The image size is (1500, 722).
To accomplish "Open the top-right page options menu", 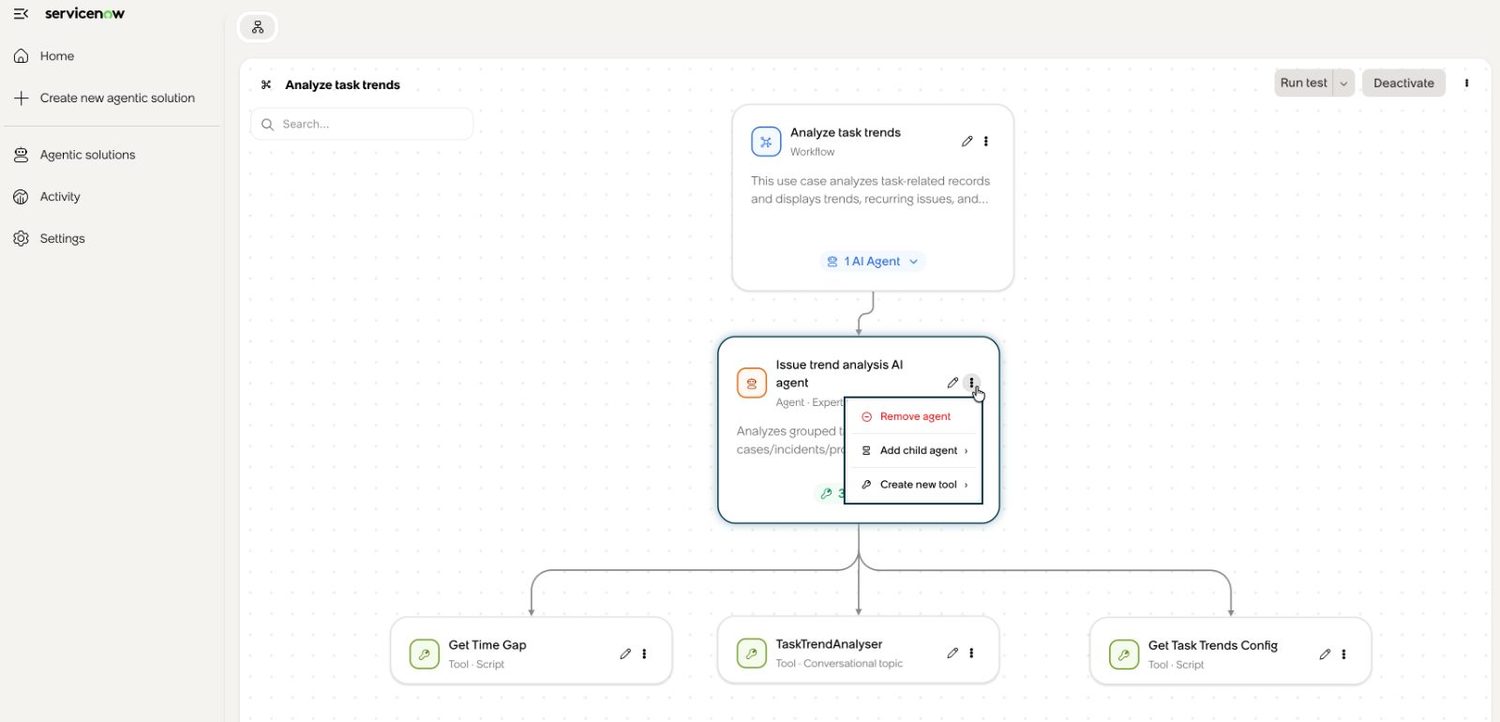I will [1466, 83].
